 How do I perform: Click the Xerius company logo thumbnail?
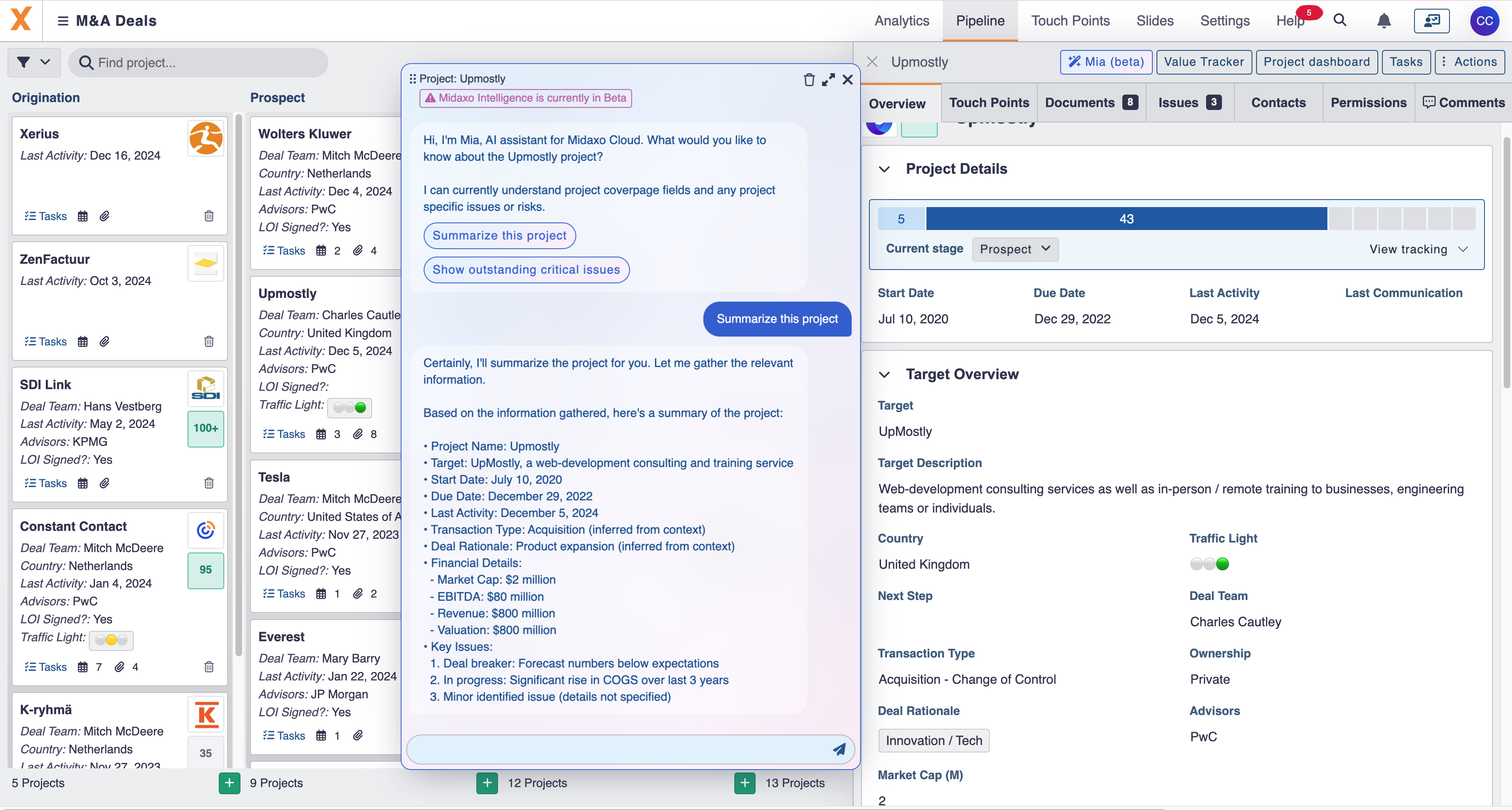pyautogui.click(x=206, y=138)
